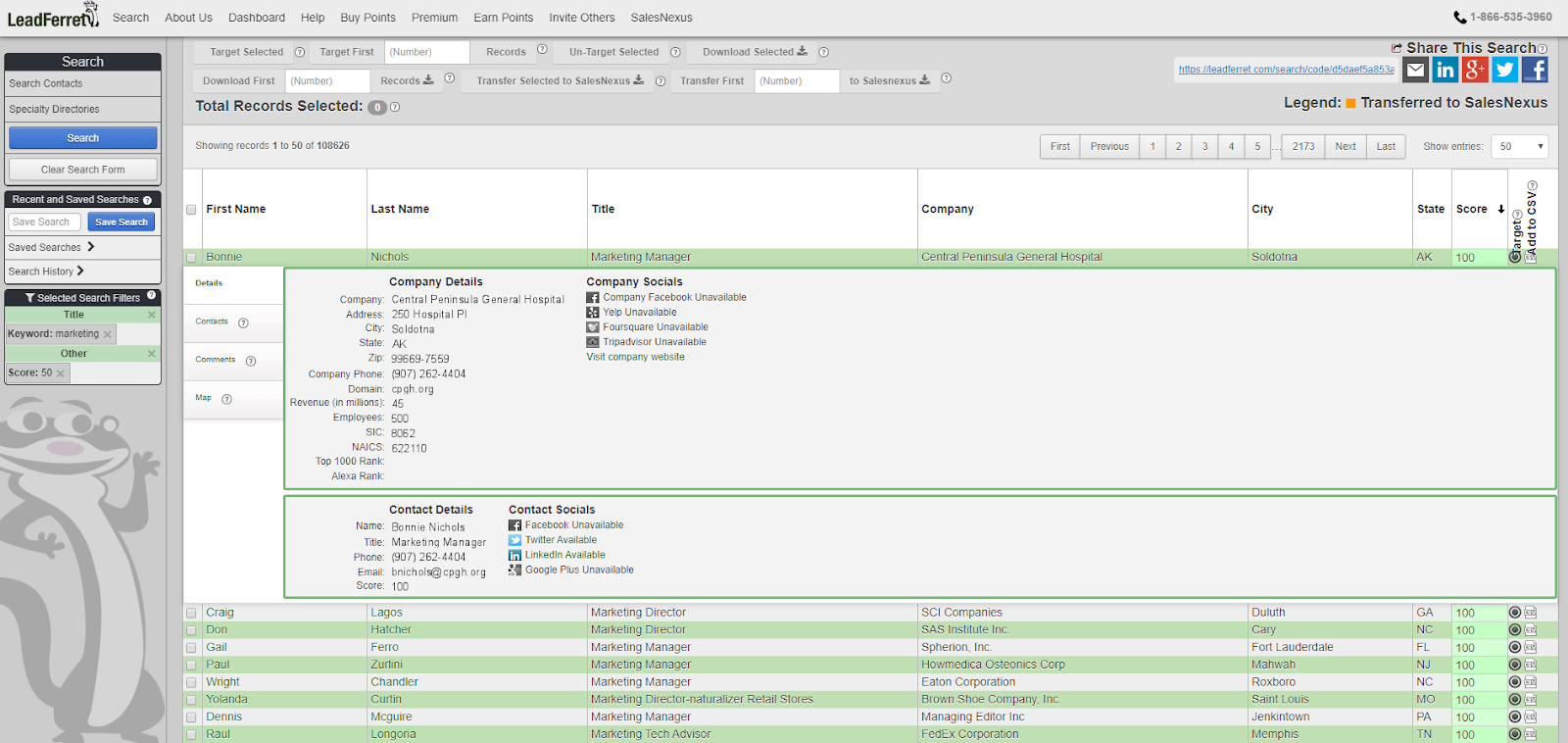Viewport: 1568px width, 743px height.
Task: Click the Save Search button
Action: [122, 223]
